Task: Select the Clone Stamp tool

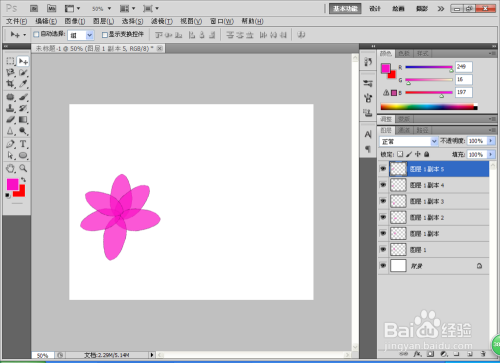Action: [x=10, y=108]
